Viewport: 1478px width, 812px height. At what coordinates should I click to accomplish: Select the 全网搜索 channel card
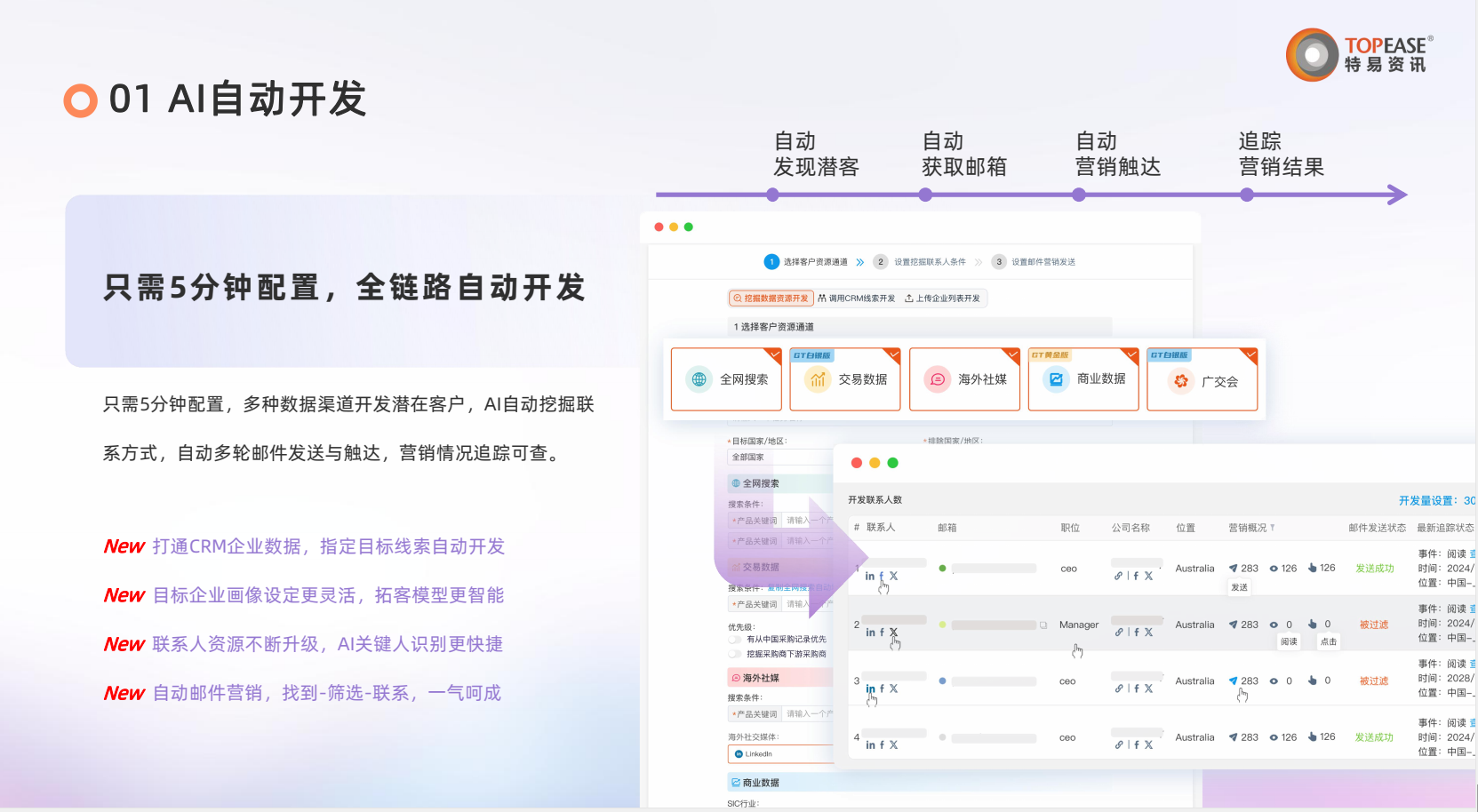726,379
